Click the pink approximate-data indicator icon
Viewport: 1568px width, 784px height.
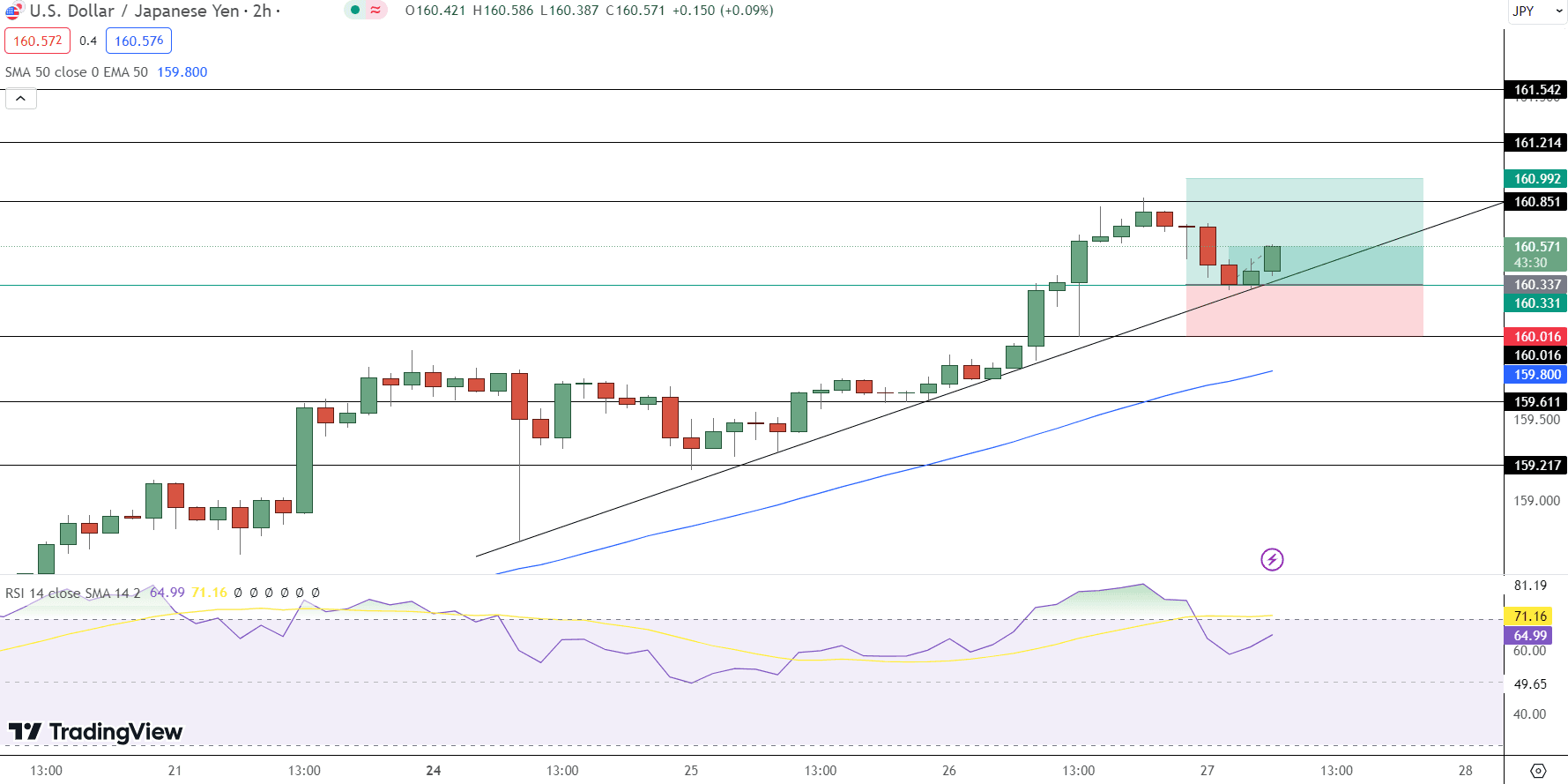click(x=376, y=11)
